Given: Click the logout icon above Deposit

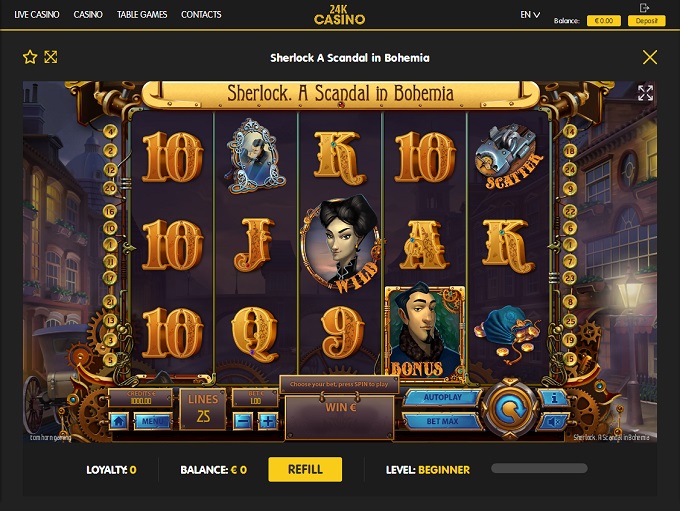Looking at the screenshot, I should 644,7.
